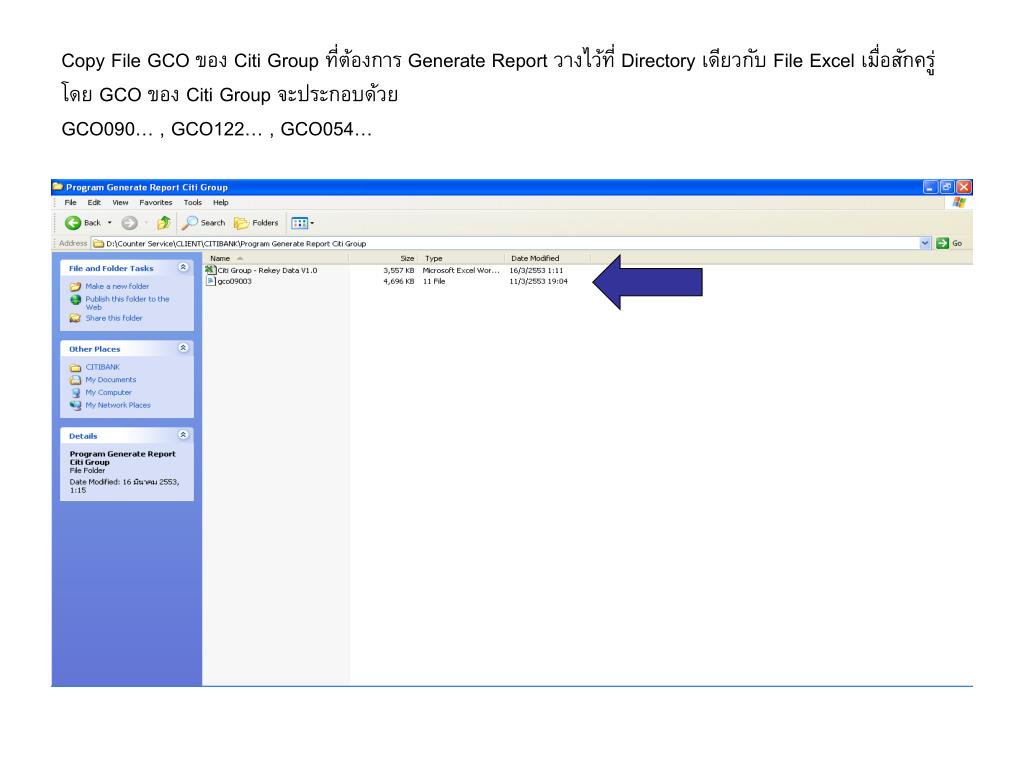Screen dimensions: 1024x768
Task: Sort by Date Modified column header
Action: pyautogui.click(x=547, y=259)
